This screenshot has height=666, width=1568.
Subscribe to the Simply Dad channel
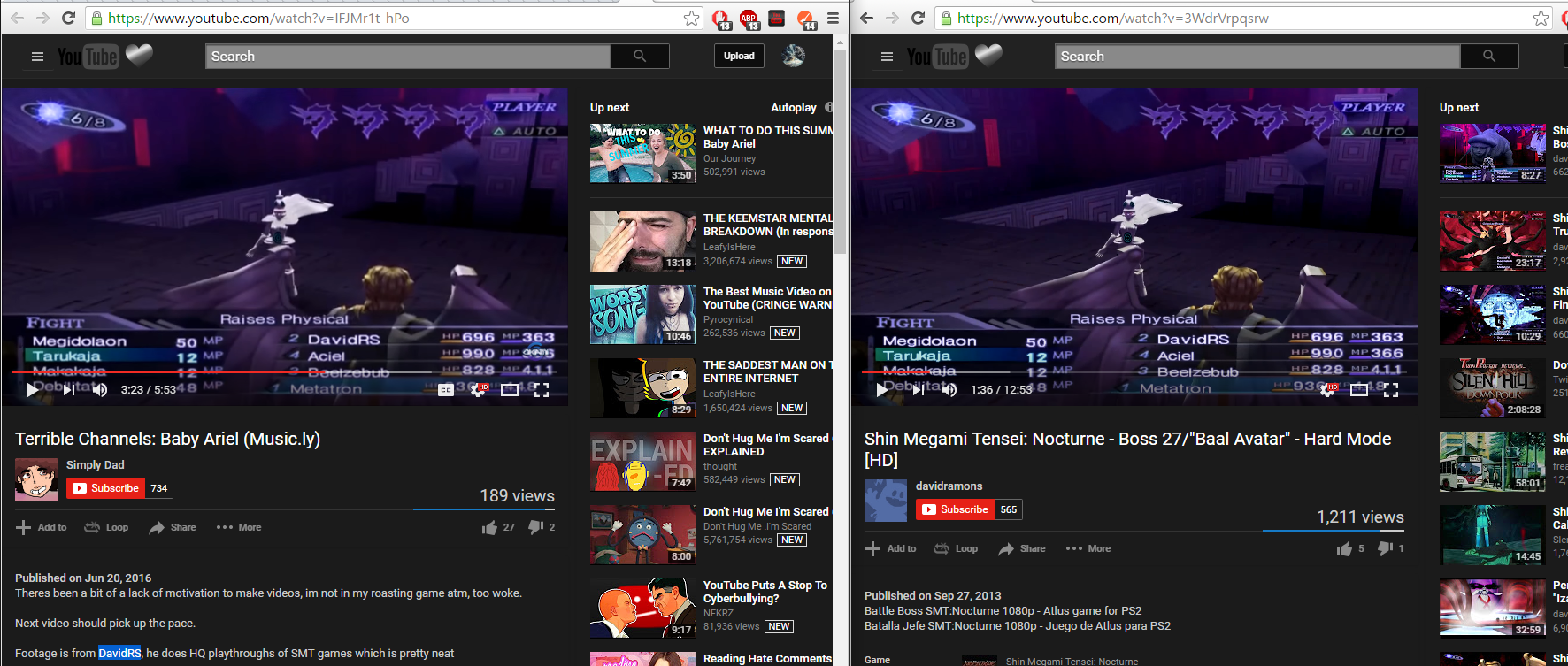(x=106, y=488)
